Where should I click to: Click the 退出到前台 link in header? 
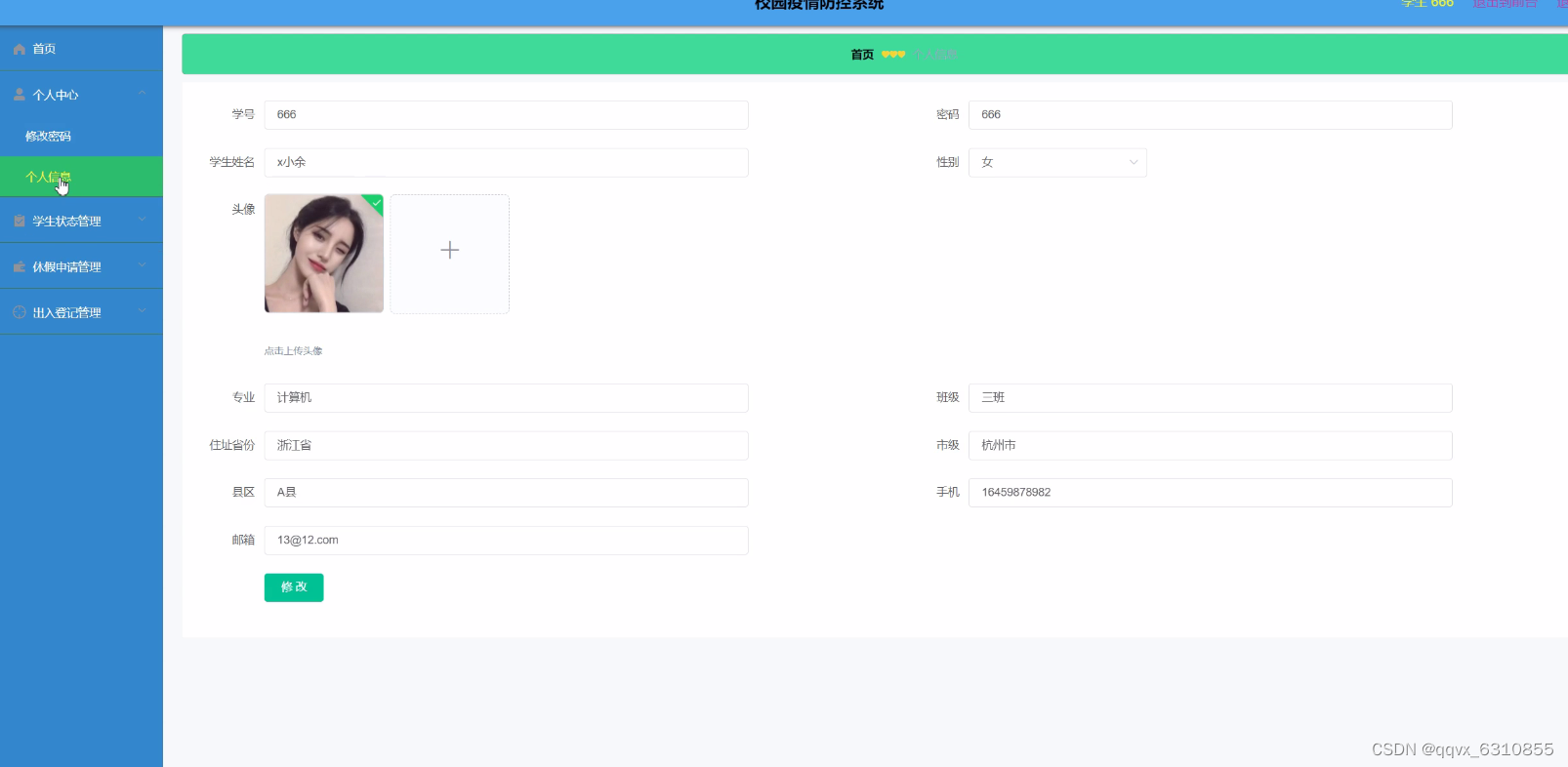[x=1505, y=4]
